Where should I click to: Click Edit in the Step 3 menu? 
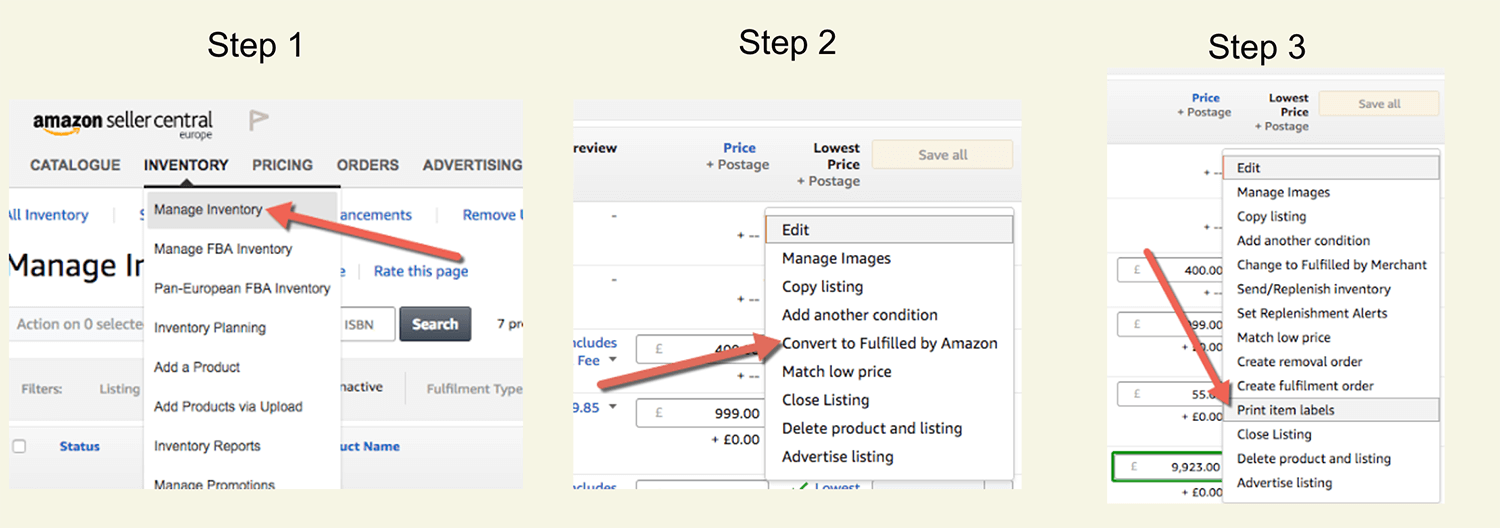1332,168
